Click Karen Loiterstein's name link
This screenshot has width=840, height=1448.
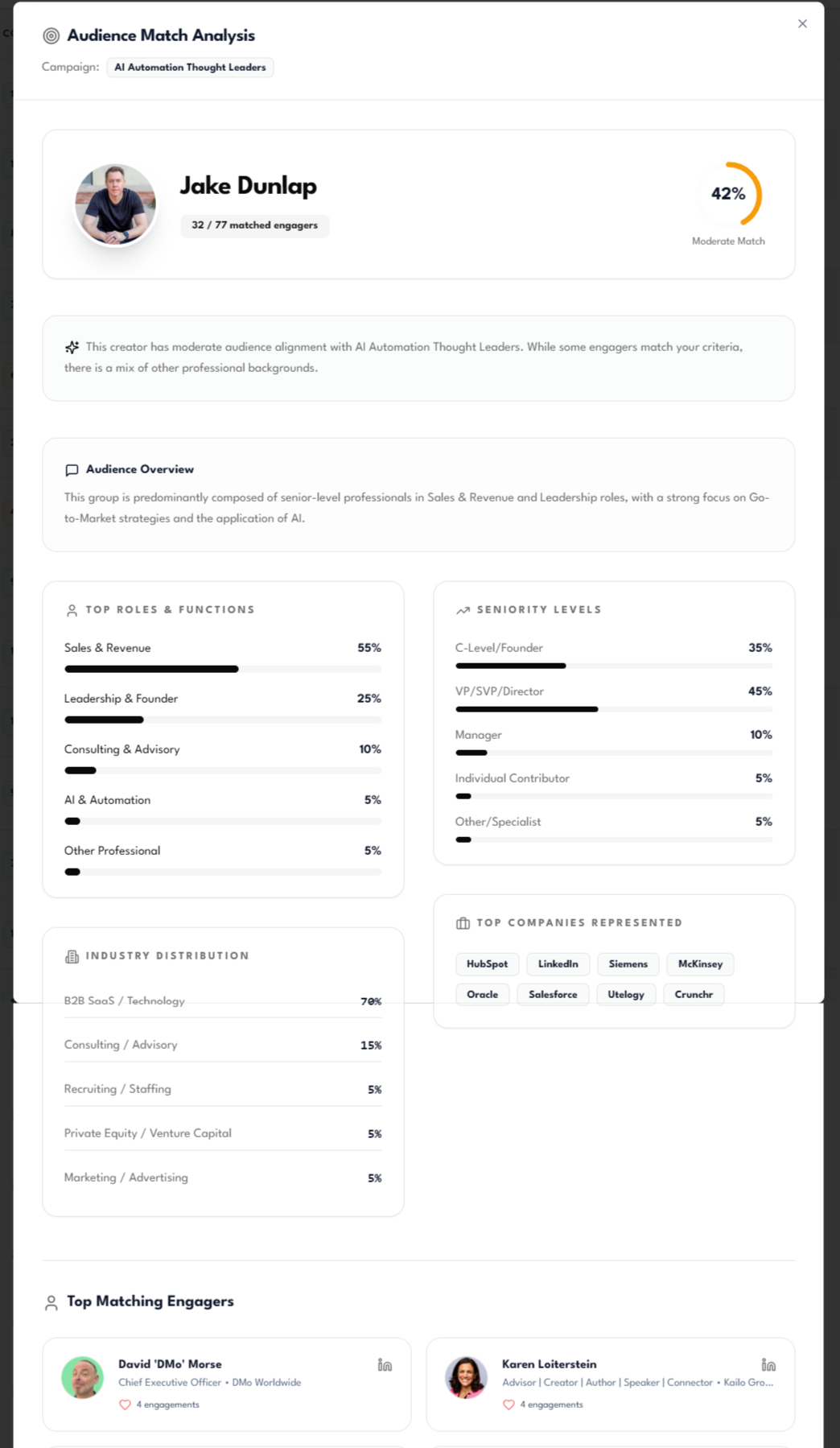(549, 1363)
